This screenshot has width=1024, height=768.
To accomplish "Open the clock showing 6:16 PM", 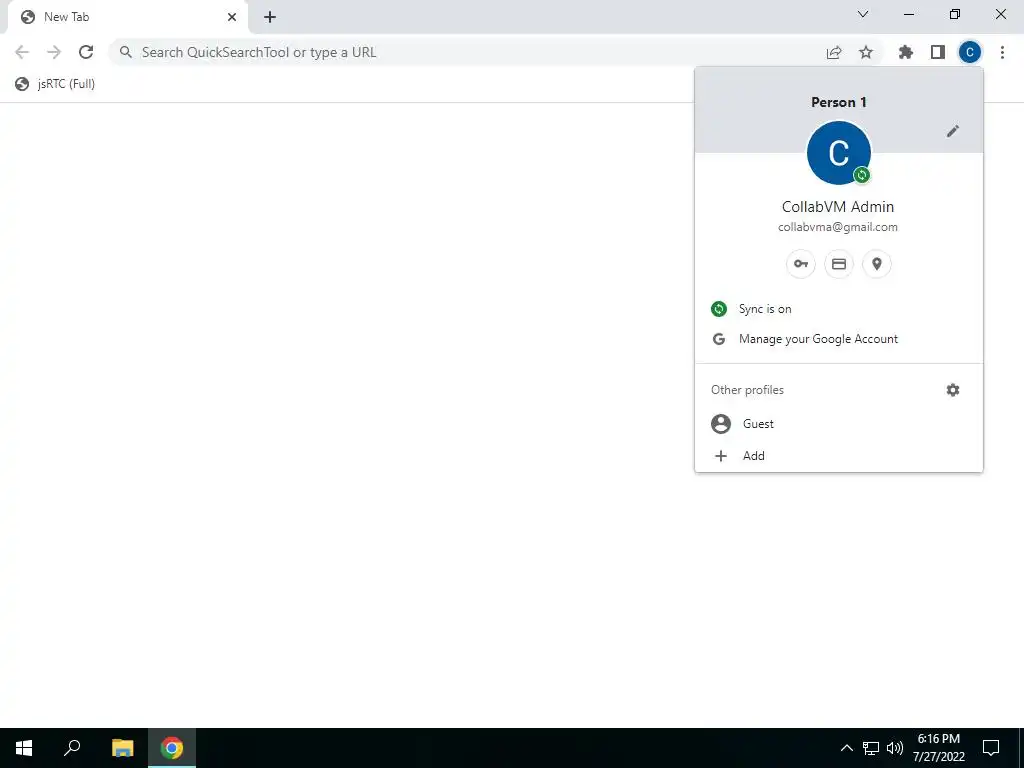I will pos(939,748).
